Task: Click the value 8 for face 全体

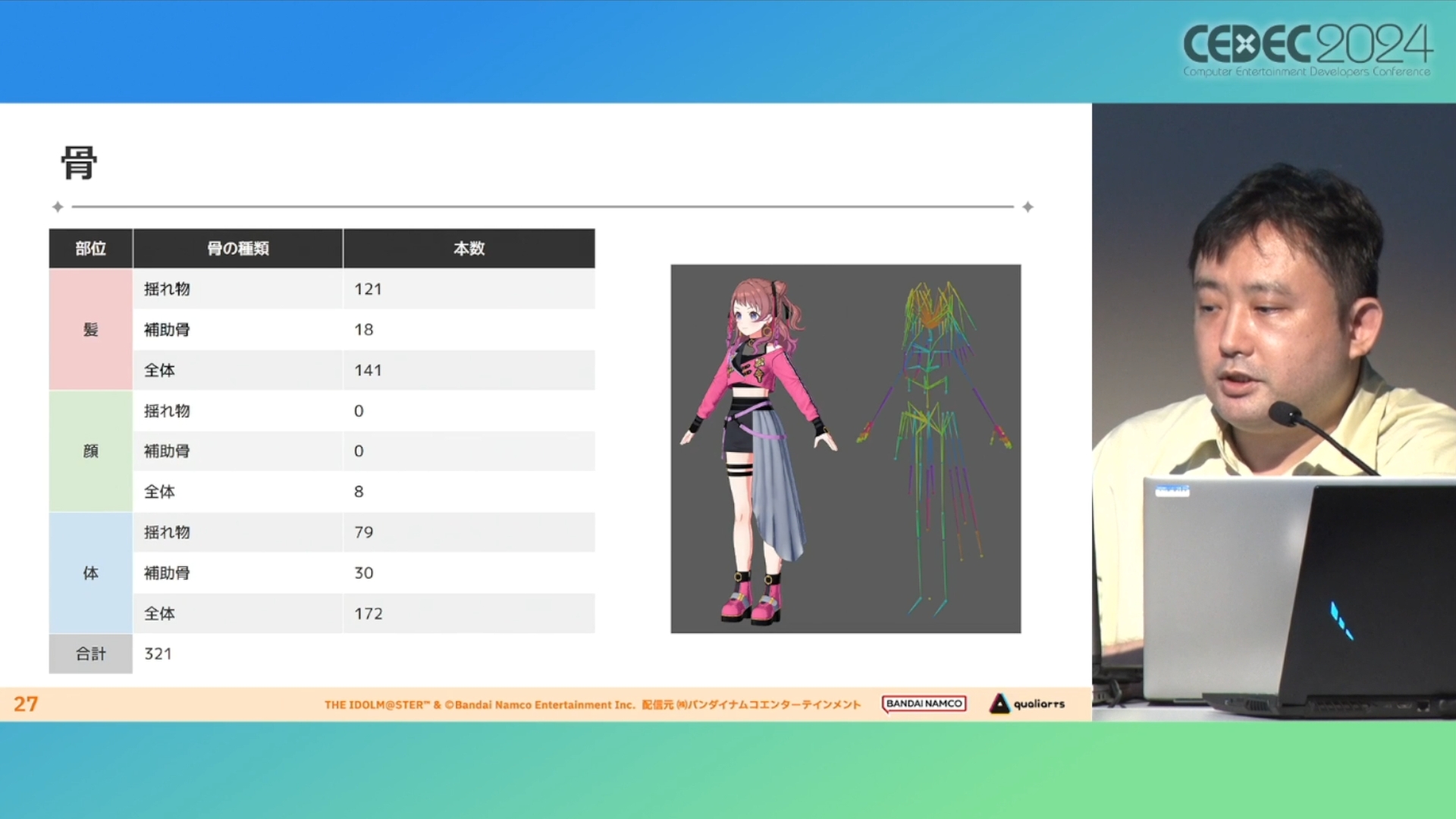Action: pos(359,491)
